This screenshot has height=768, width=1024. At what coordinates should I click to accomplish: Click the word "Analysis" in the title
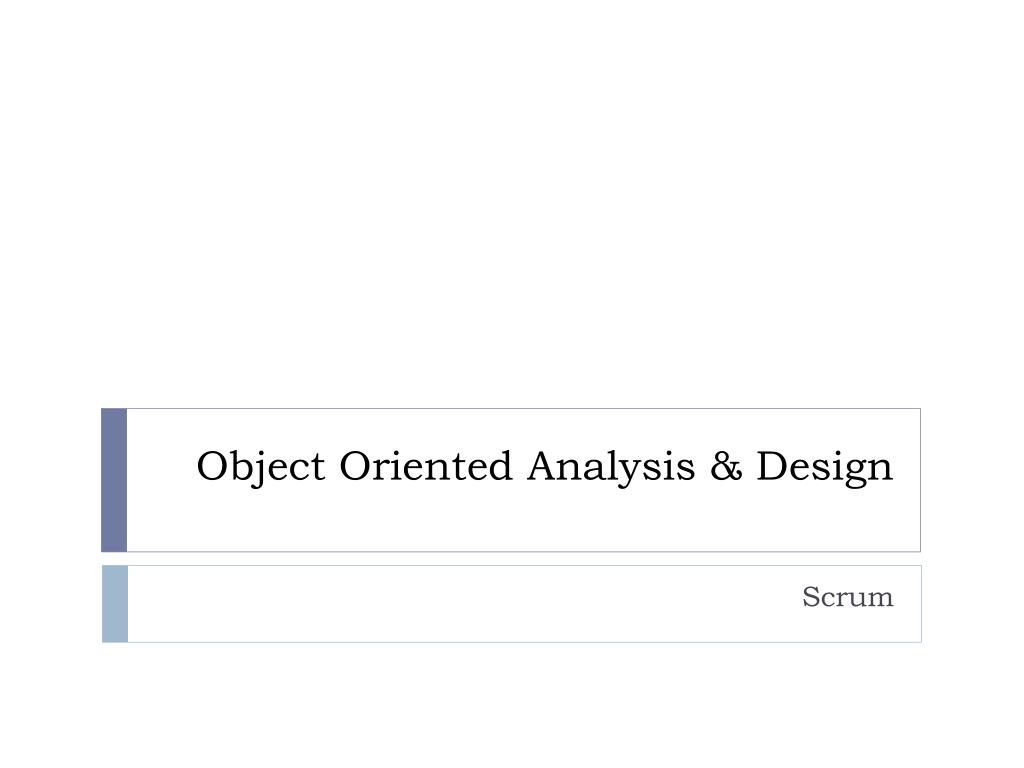611,468
